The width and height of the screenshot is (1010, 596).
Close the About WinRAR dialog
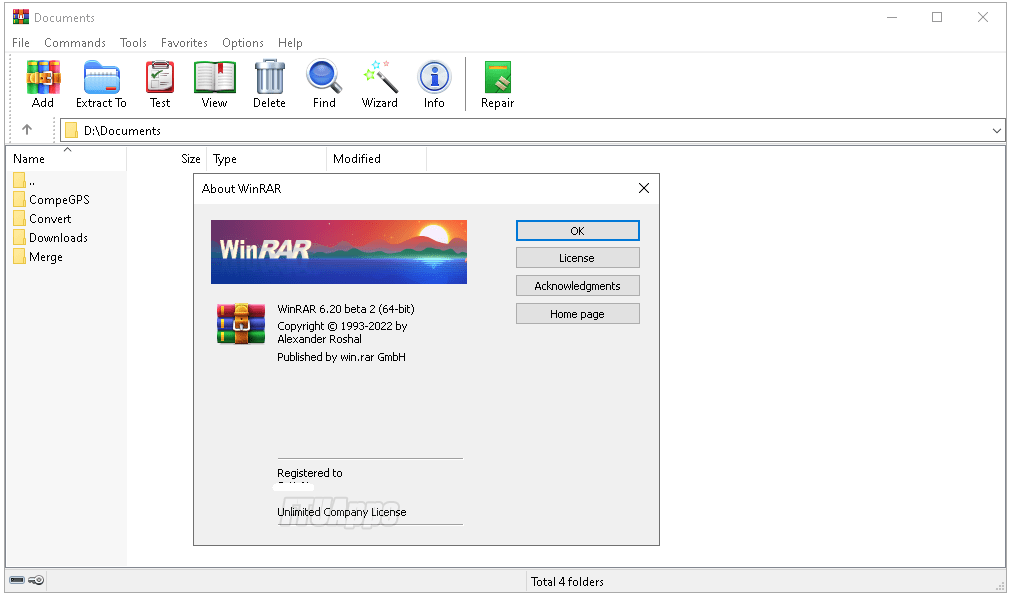pyautogui.click(x=643, y=188)
